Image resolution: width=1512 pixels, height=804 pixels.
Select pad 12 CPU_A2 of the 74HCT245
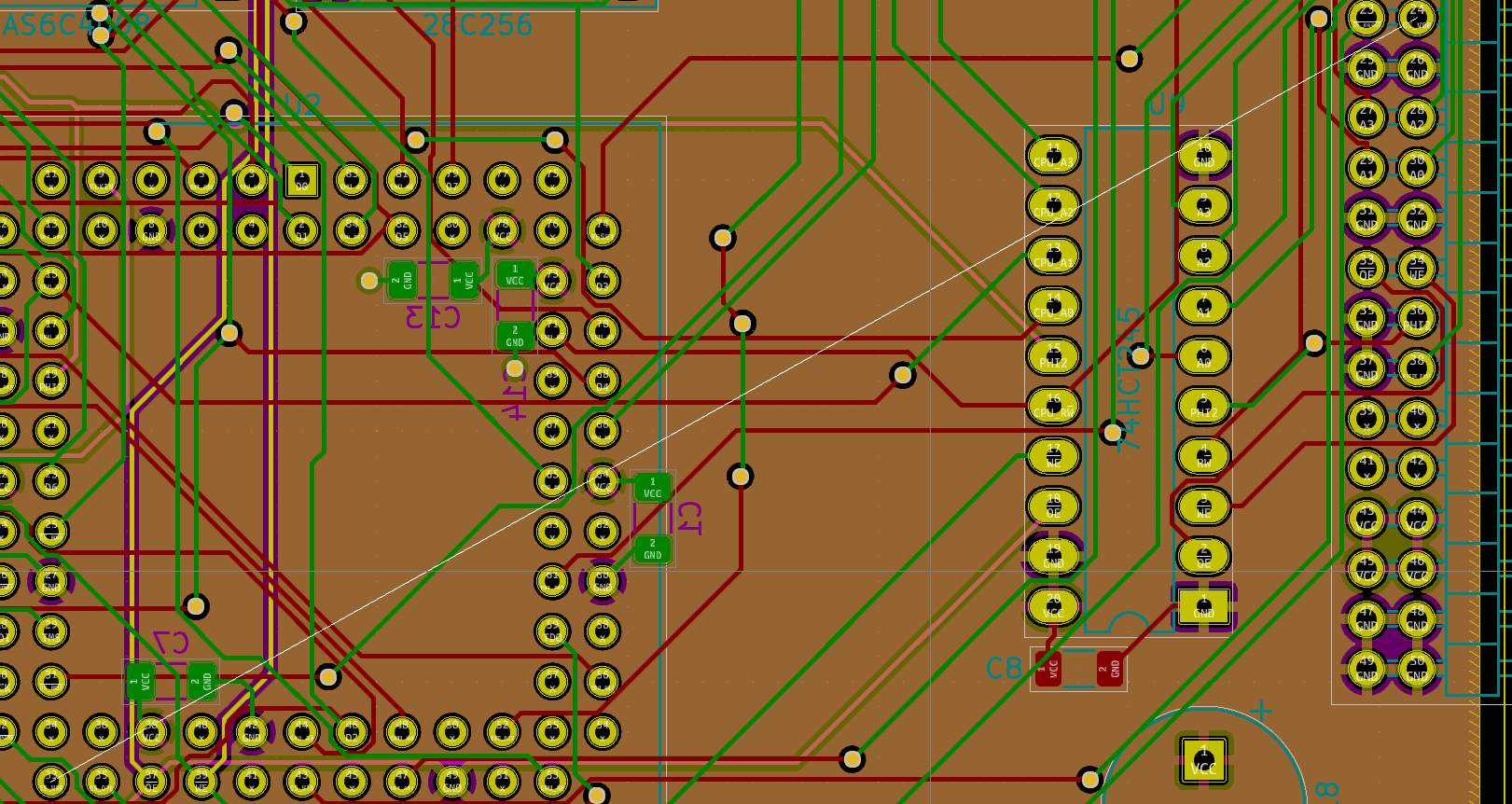(x=1053, y=206)
